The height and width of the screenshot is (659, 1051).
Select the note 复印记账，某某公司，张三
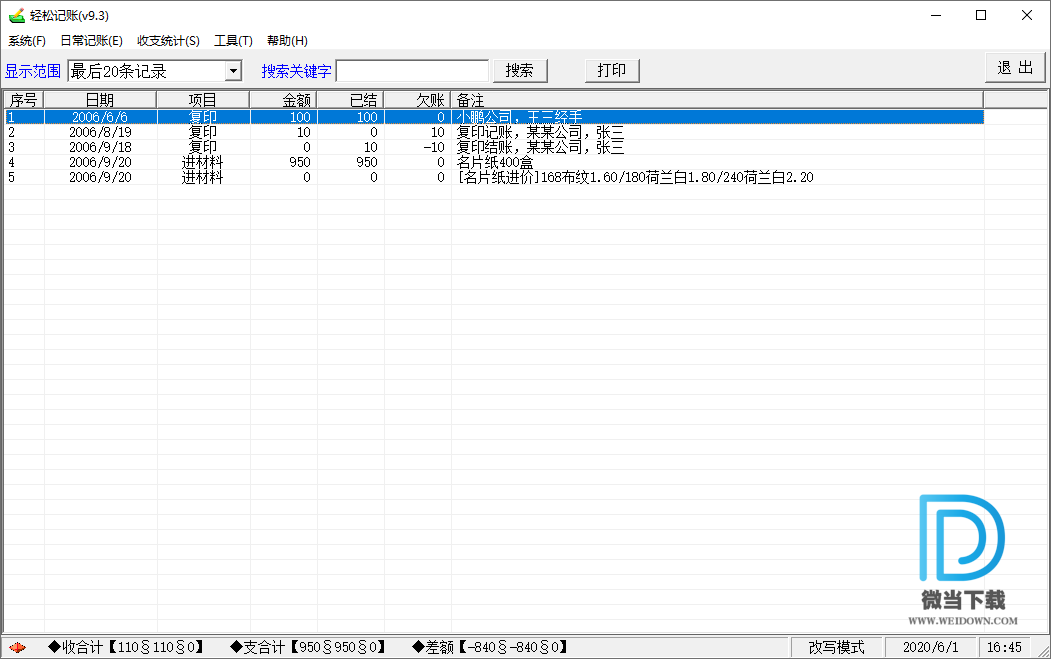pyautogui.click(x=540, y=132)
